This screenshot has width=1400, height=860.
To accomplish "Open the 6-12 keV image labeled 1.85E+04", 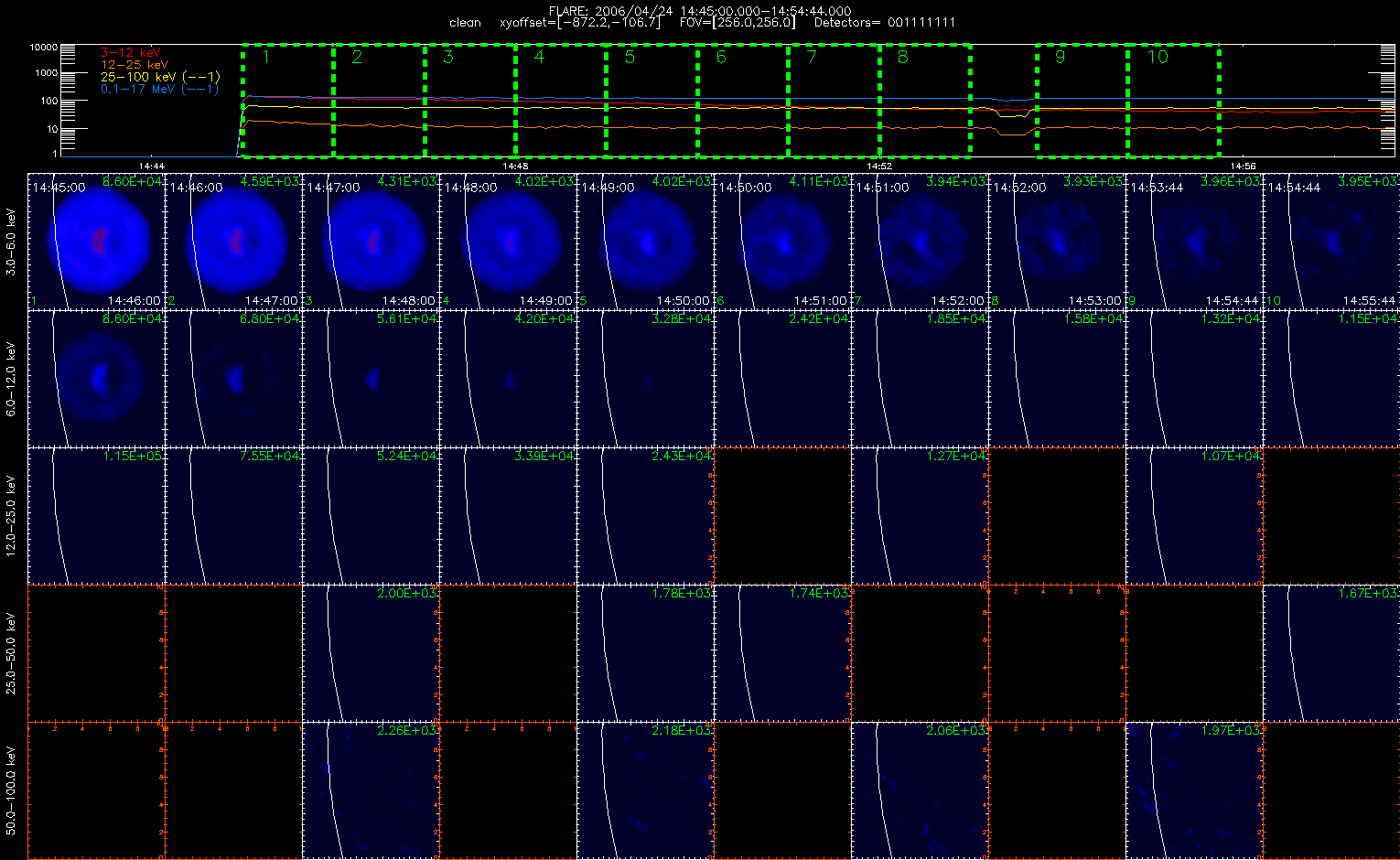I will pos(920,378).
